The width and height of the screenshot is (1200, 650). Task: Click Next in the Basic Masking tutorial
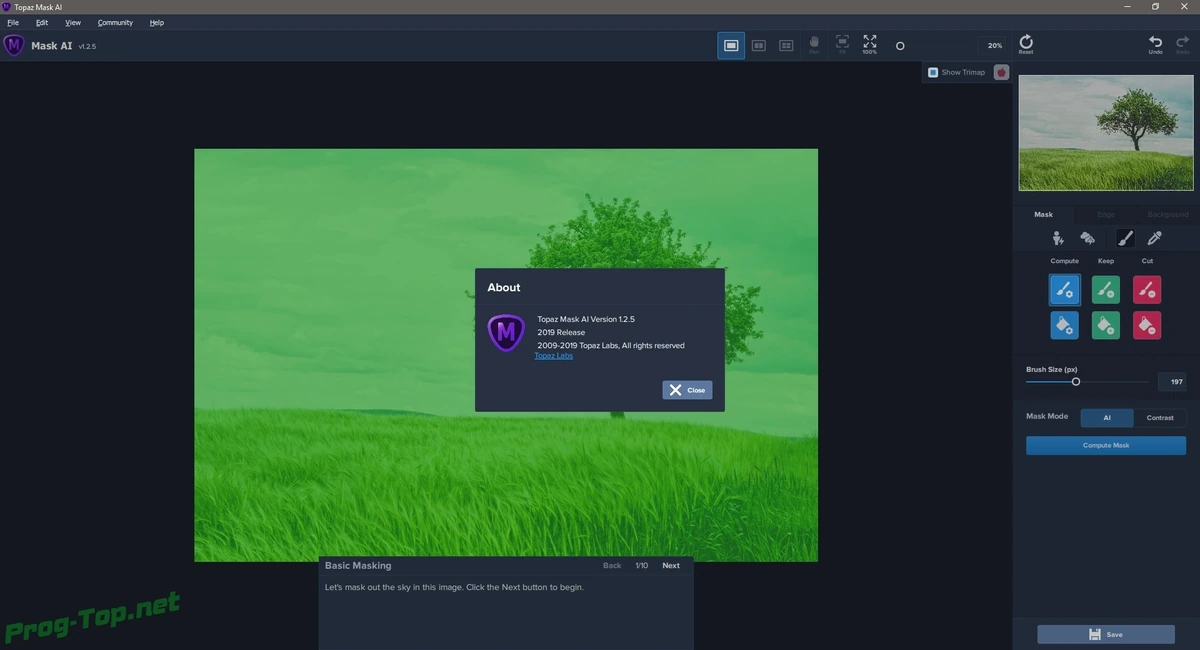pos(671,565)
